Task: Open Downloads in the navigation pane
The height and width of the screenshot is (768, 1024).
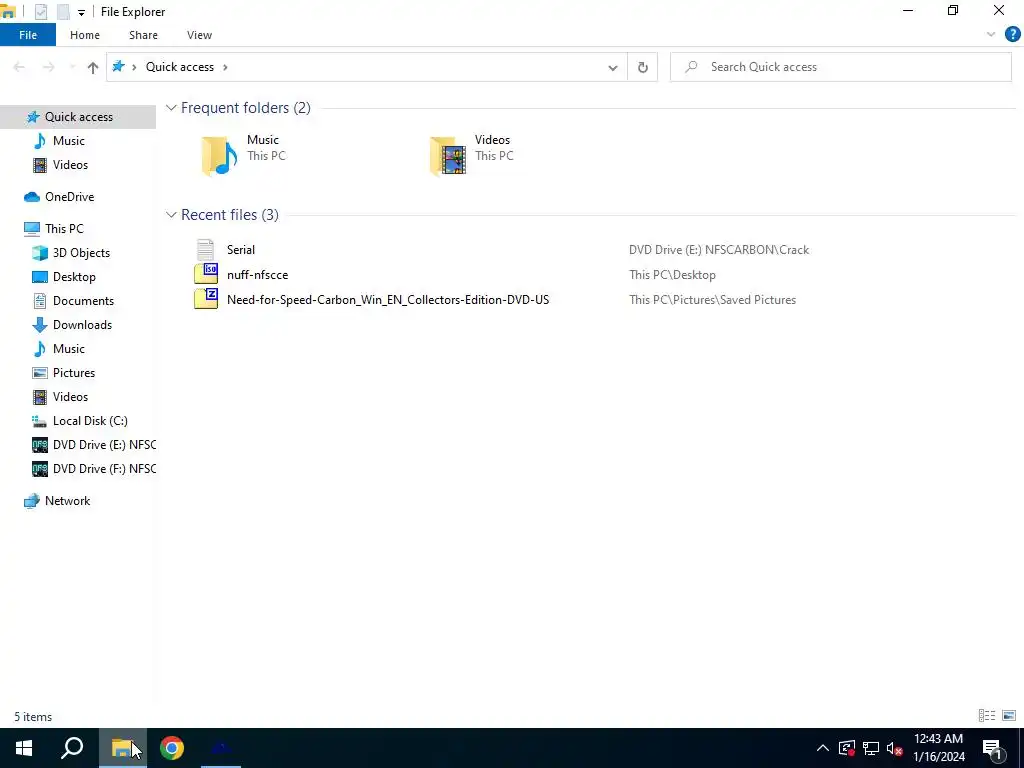Action: tap(82, 325)
